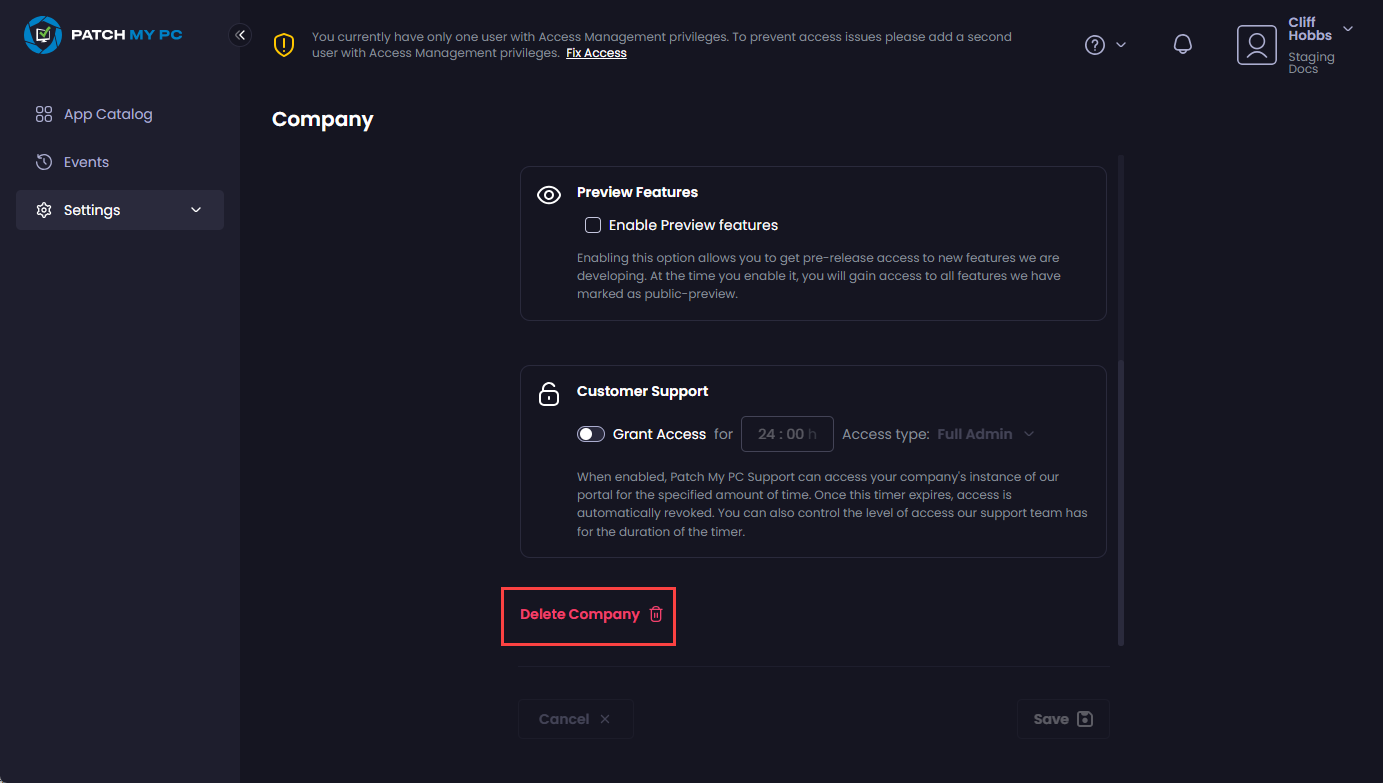Toggle the Grant Access switch
The width and height of the screenshot is (1383, 783).
[591, 434]
